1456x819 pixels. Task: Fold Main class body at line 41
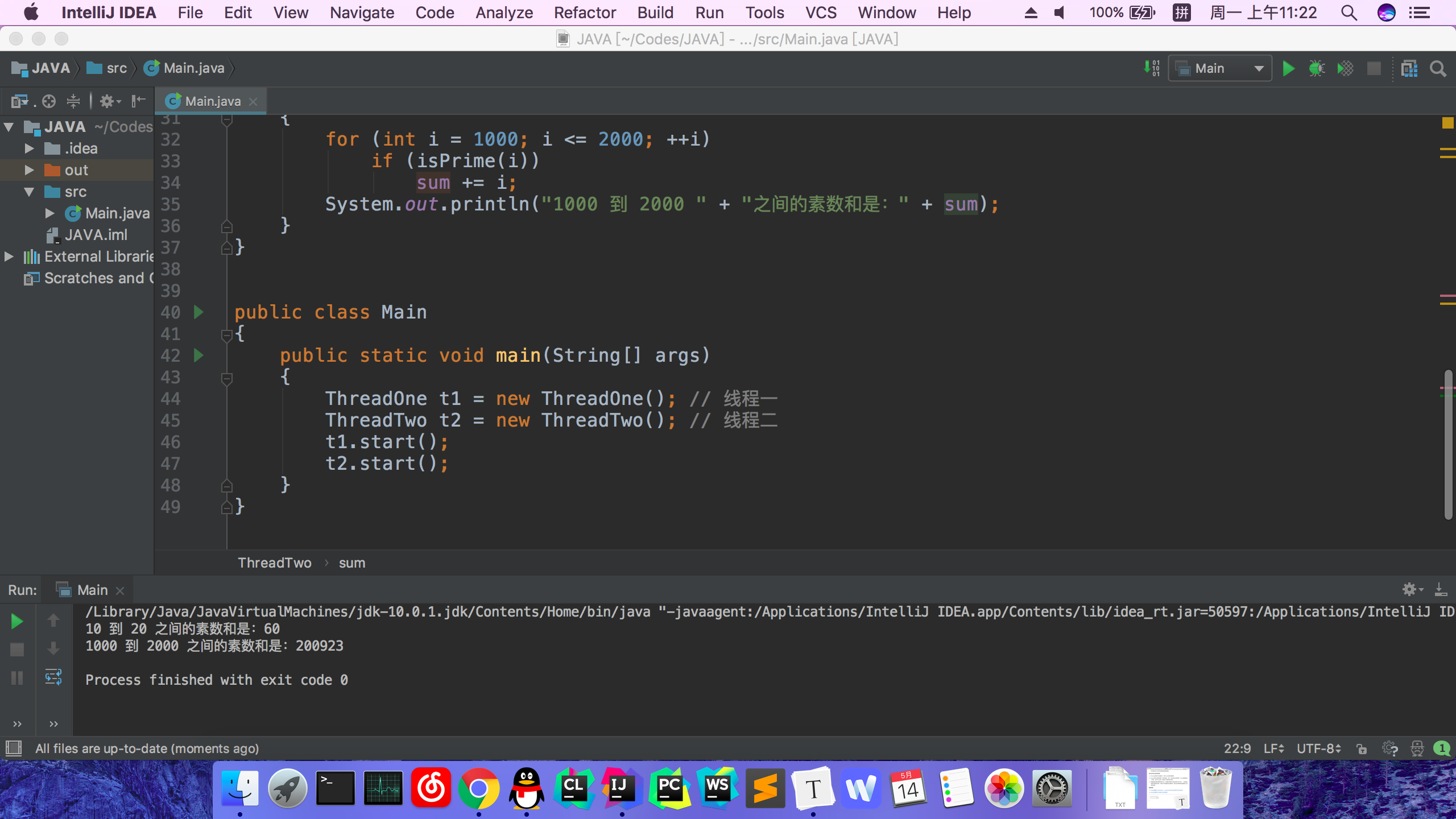tap(226, 335)
